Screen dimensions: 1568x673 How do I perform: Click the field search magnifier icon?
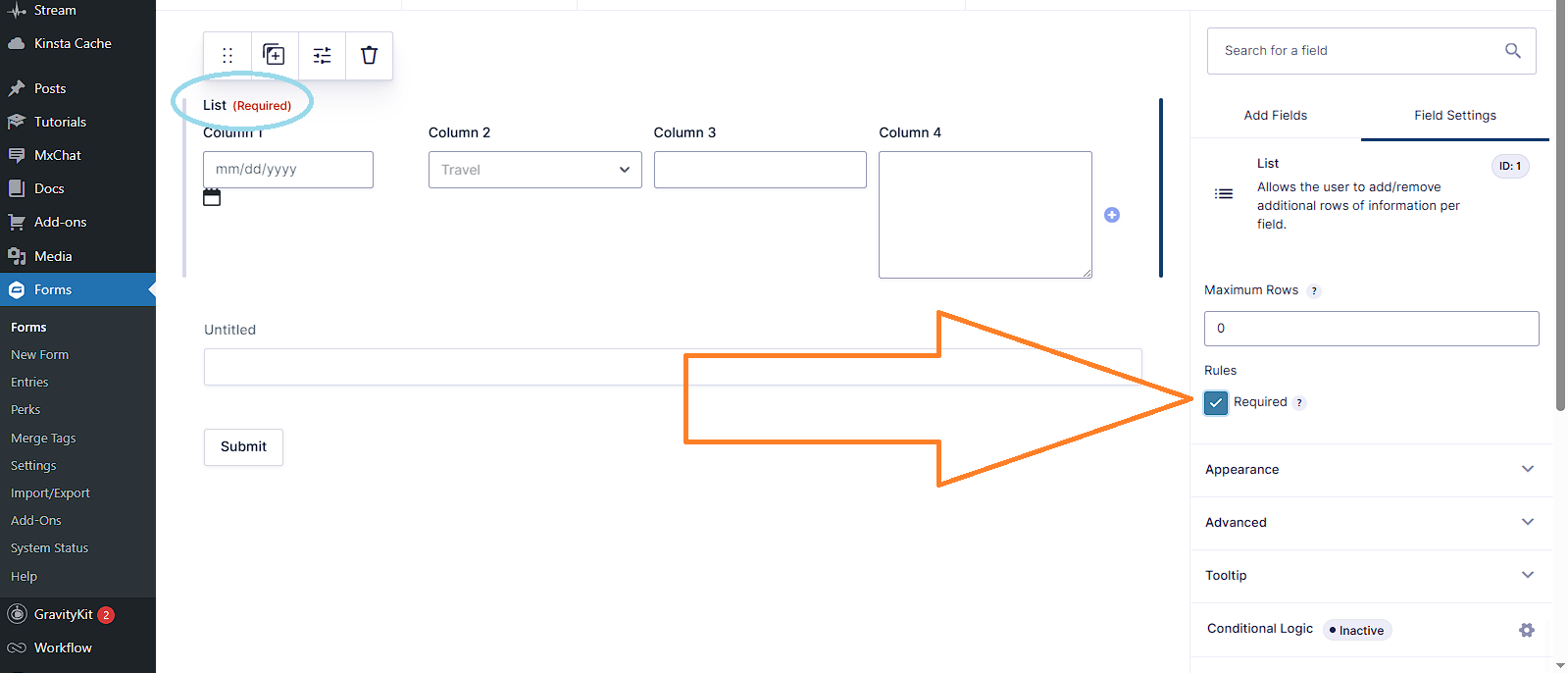tap(1512, 50)
